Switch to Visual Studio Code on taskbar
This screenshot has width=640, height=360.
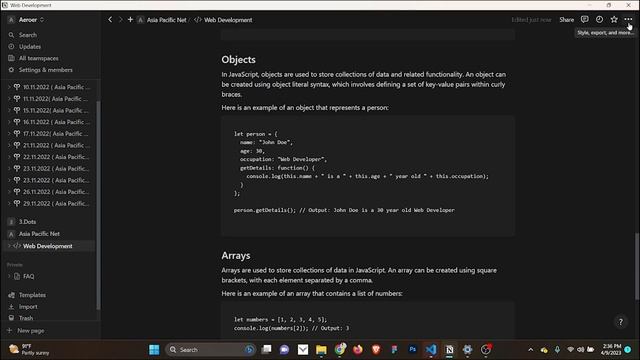(x=431, y=350)
